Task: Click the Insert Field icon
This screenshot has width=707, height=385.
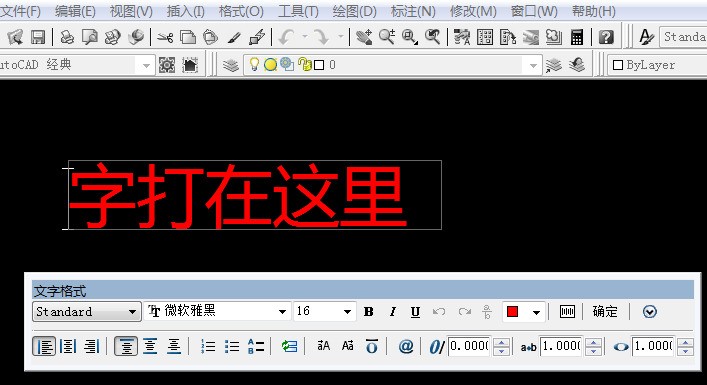Action: (x=289, y=346)
